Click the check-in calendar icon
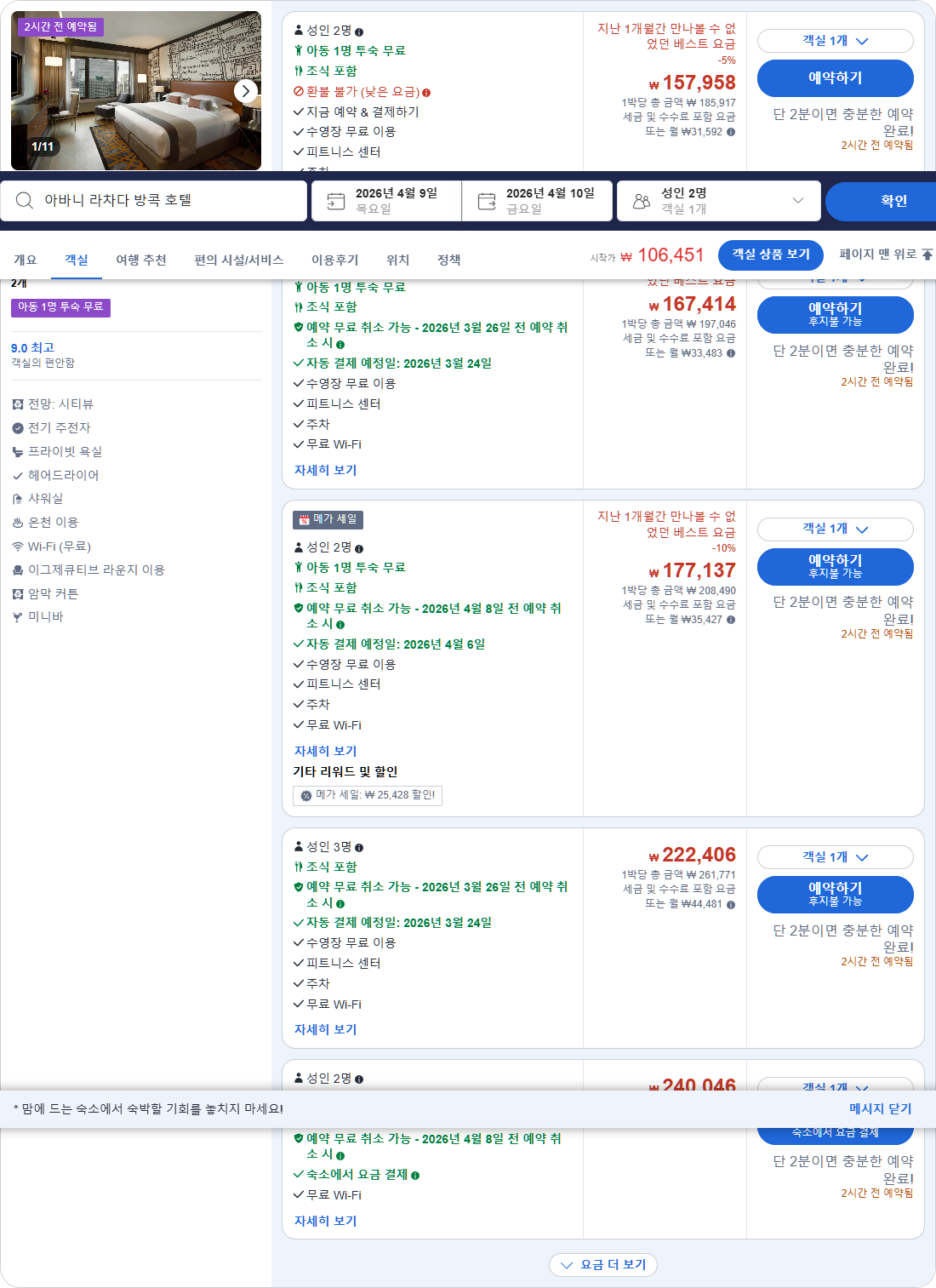 [336, 201]
